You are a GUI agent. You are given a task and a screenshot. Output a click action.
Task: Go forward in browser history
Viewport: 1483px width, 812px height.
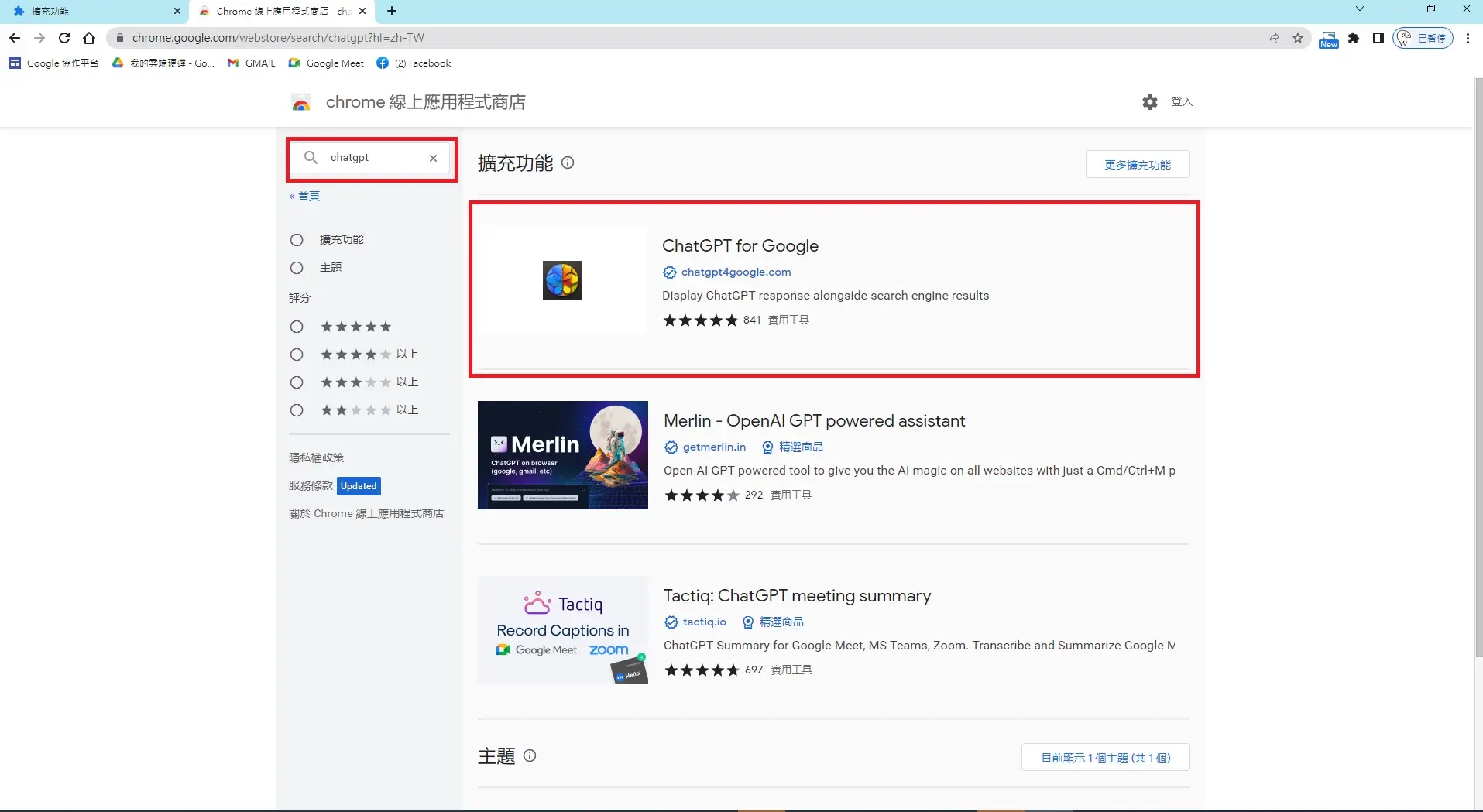[39, 38]
